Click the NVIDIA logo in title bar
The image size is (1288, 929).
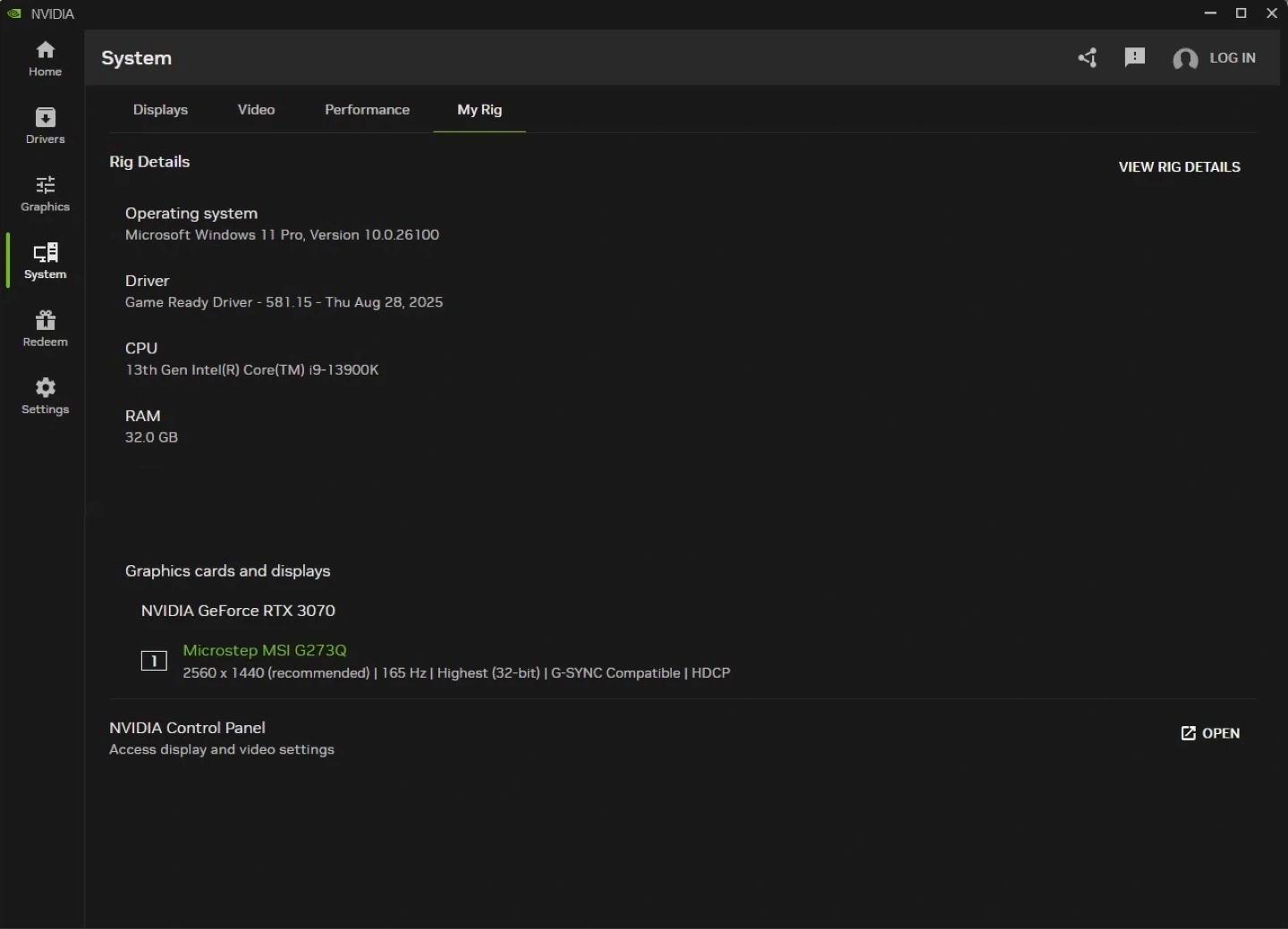14,13
